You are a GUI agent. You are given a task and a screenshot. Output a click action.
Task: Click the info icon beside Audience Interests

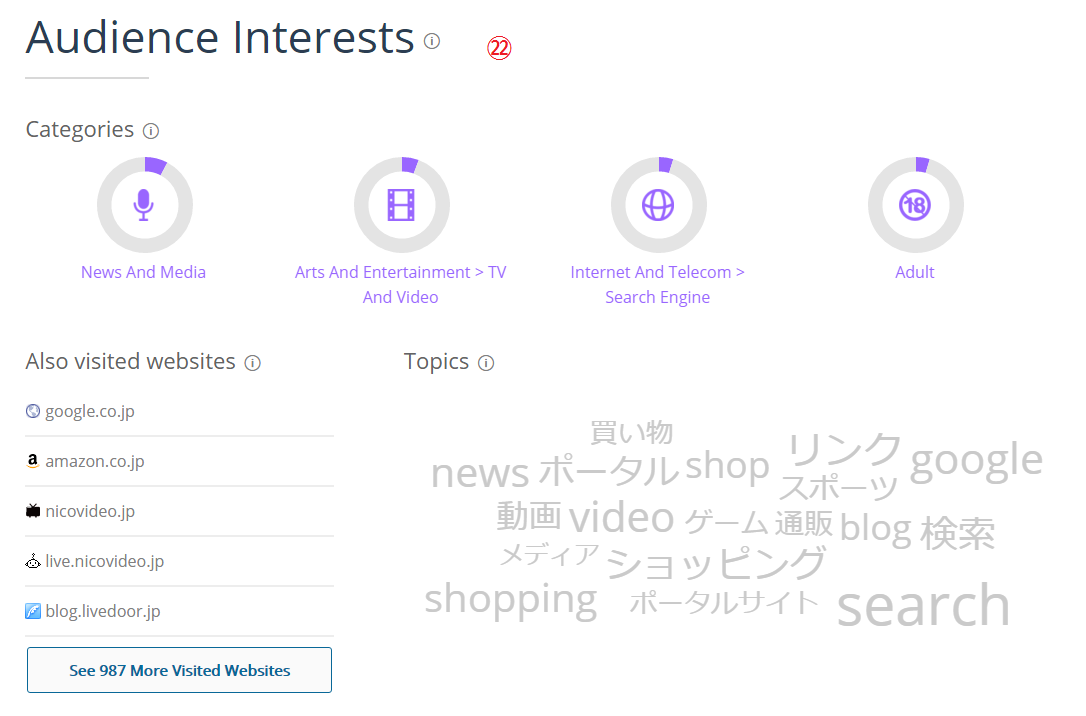pyautogui.click(x=431, y=42)
